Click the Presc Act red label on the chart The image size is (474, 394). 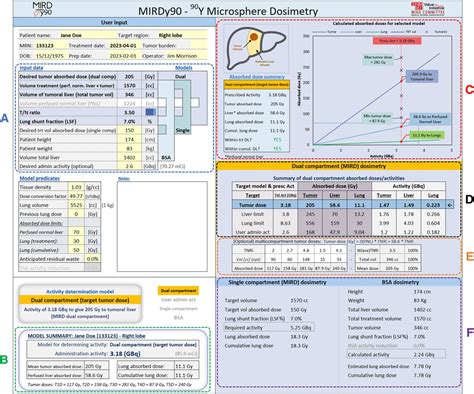click(x=397, y=41)
